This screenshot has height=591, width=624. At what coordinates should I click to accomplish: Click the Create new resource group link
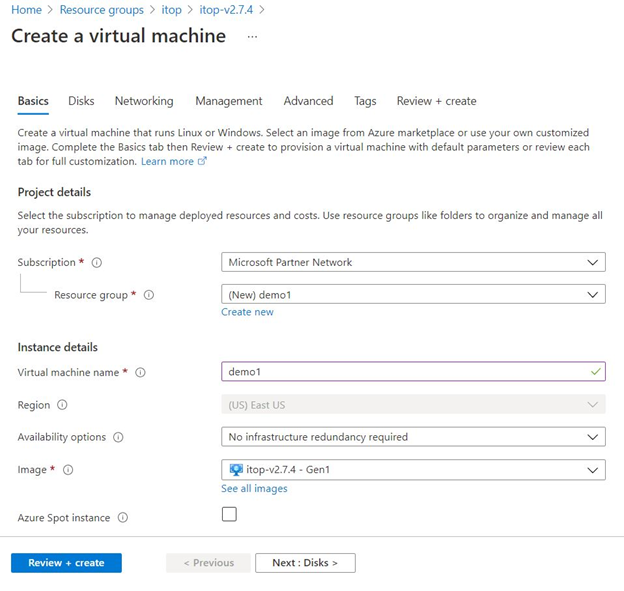(x=247, y=312)
